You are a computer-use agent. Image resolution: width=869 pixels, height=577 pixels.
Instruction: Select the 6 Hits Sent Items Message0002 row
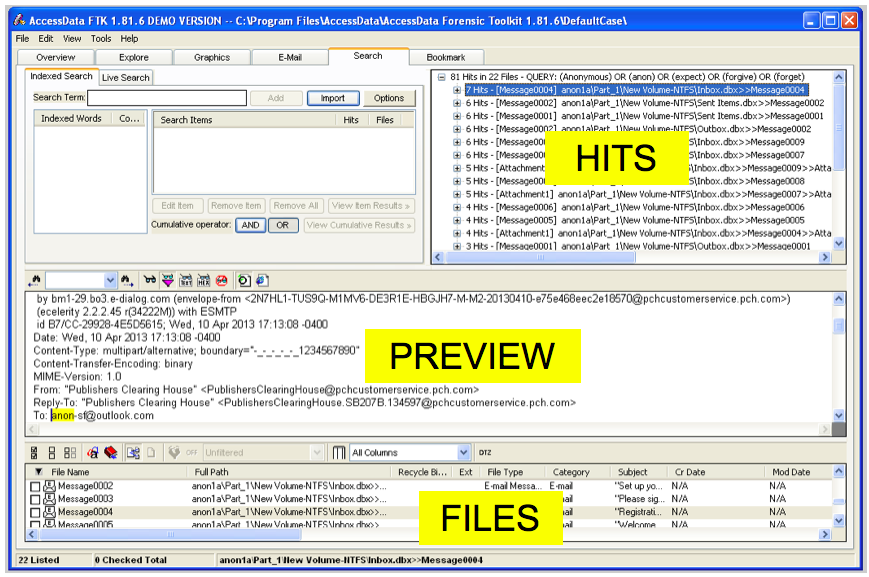pyautogui.click(x=645, y=103)
